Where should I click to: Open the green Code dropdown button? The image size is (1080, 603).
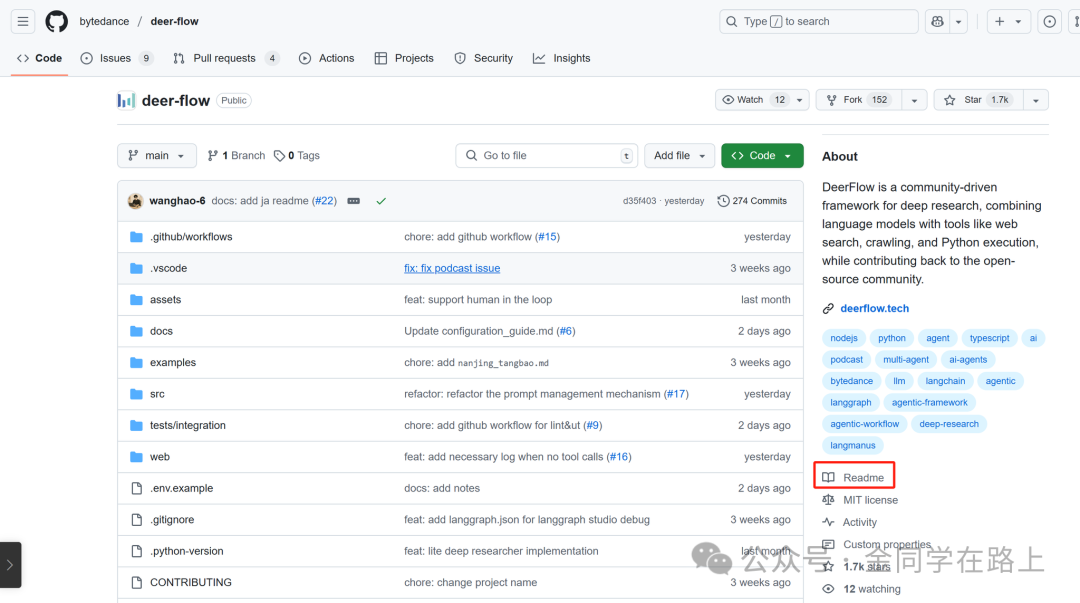762,155
